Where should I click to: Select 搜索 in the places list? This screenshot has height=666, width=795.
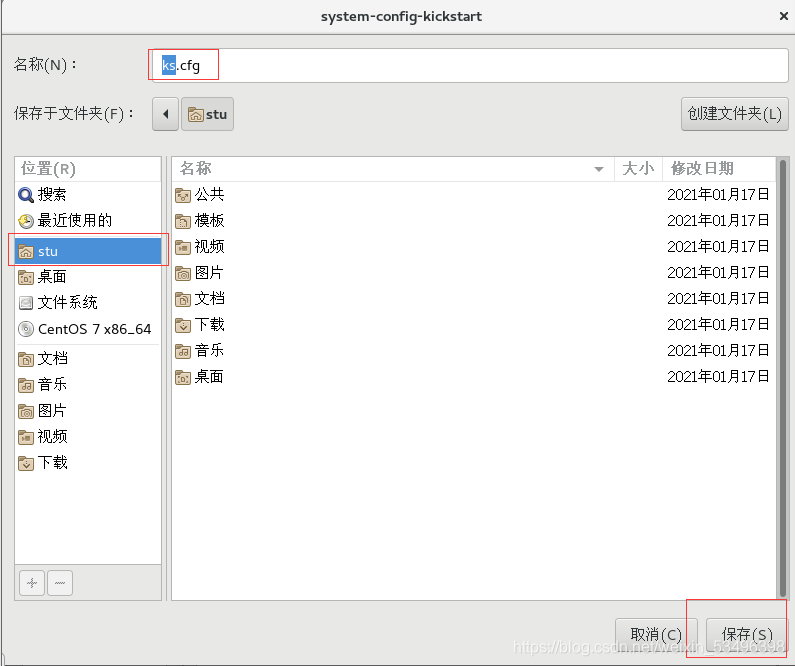(52, 195)
